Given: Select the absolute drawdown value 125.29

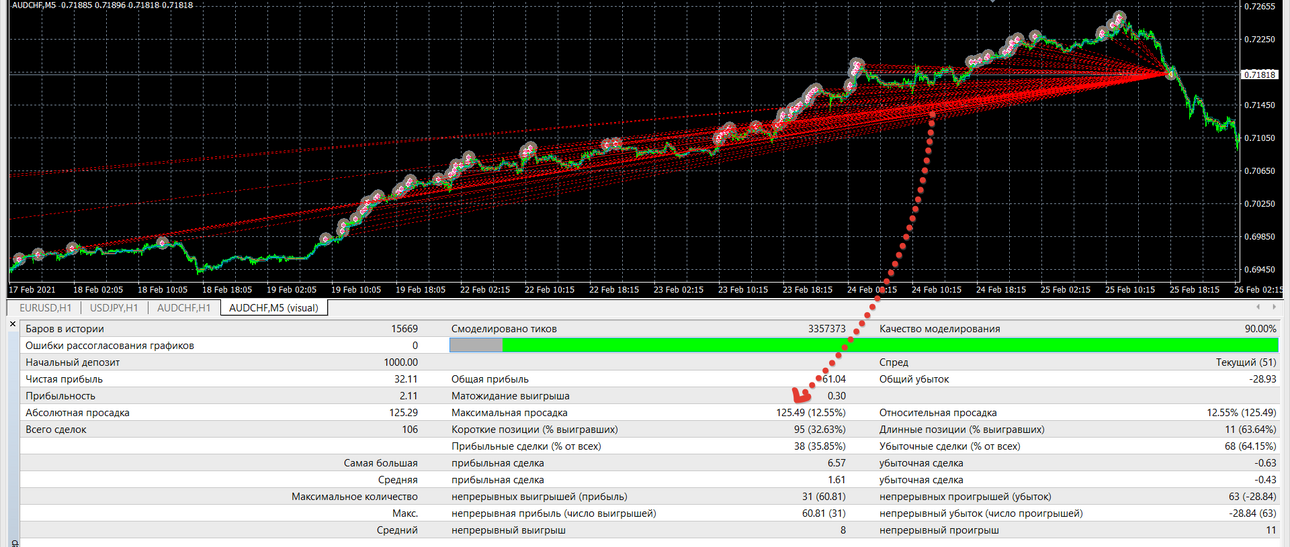Looking at the screenshot, I should 403,413.
